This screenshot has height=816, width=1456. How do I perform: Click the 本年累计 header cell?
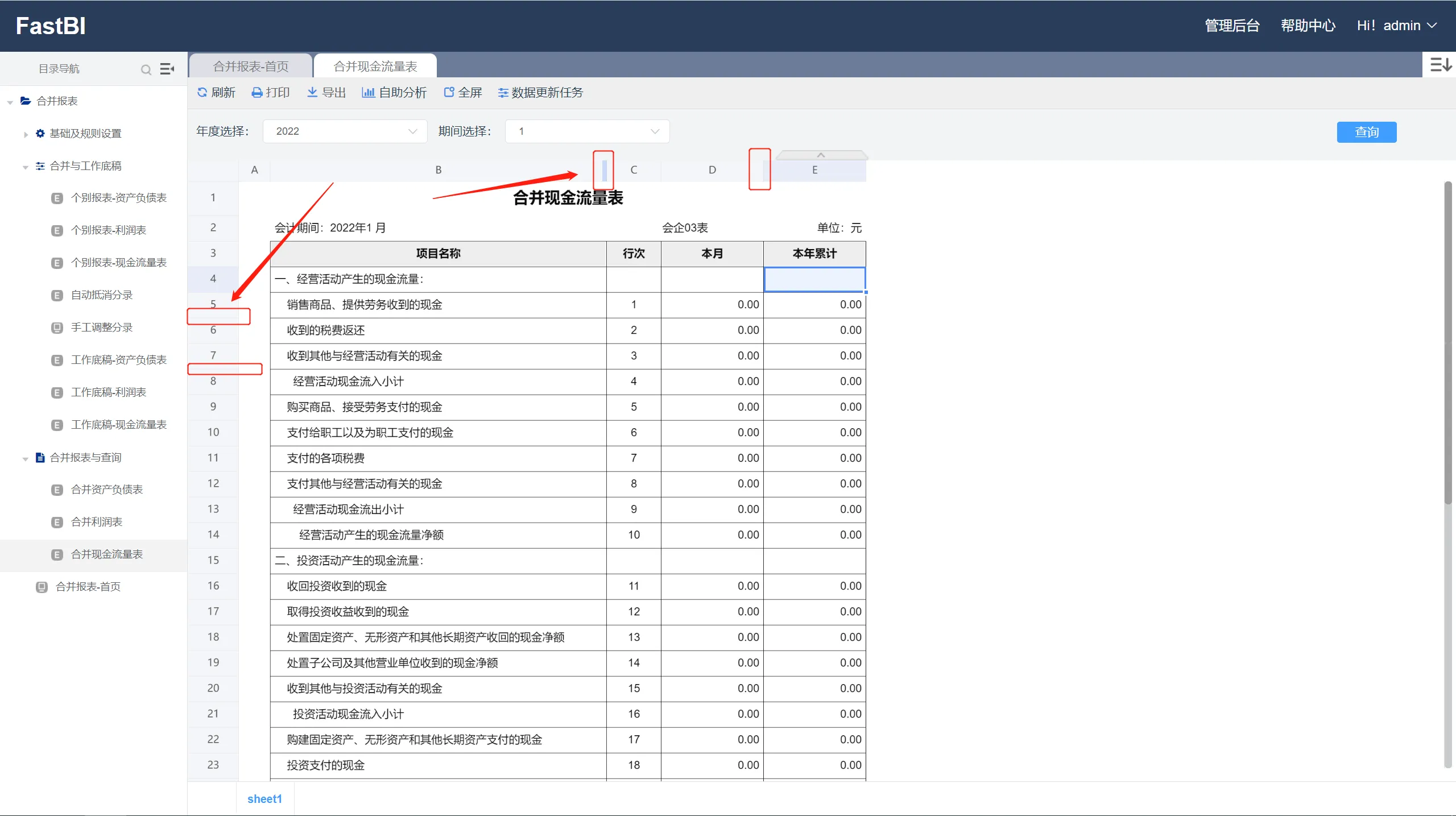(x=814, y=254)
